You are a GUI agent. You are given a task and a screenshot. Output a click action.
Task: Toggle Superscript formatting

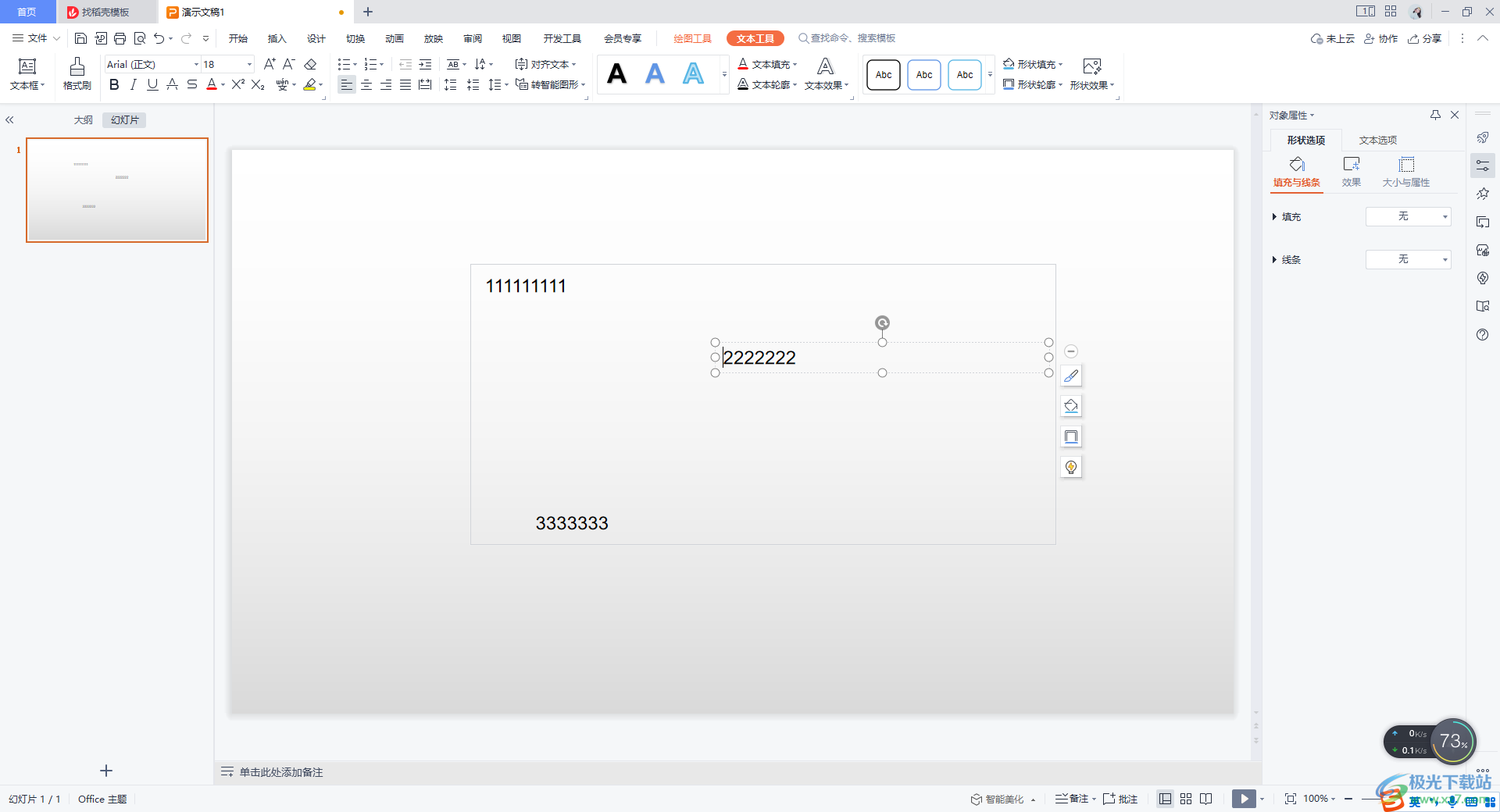click(238, 84)
